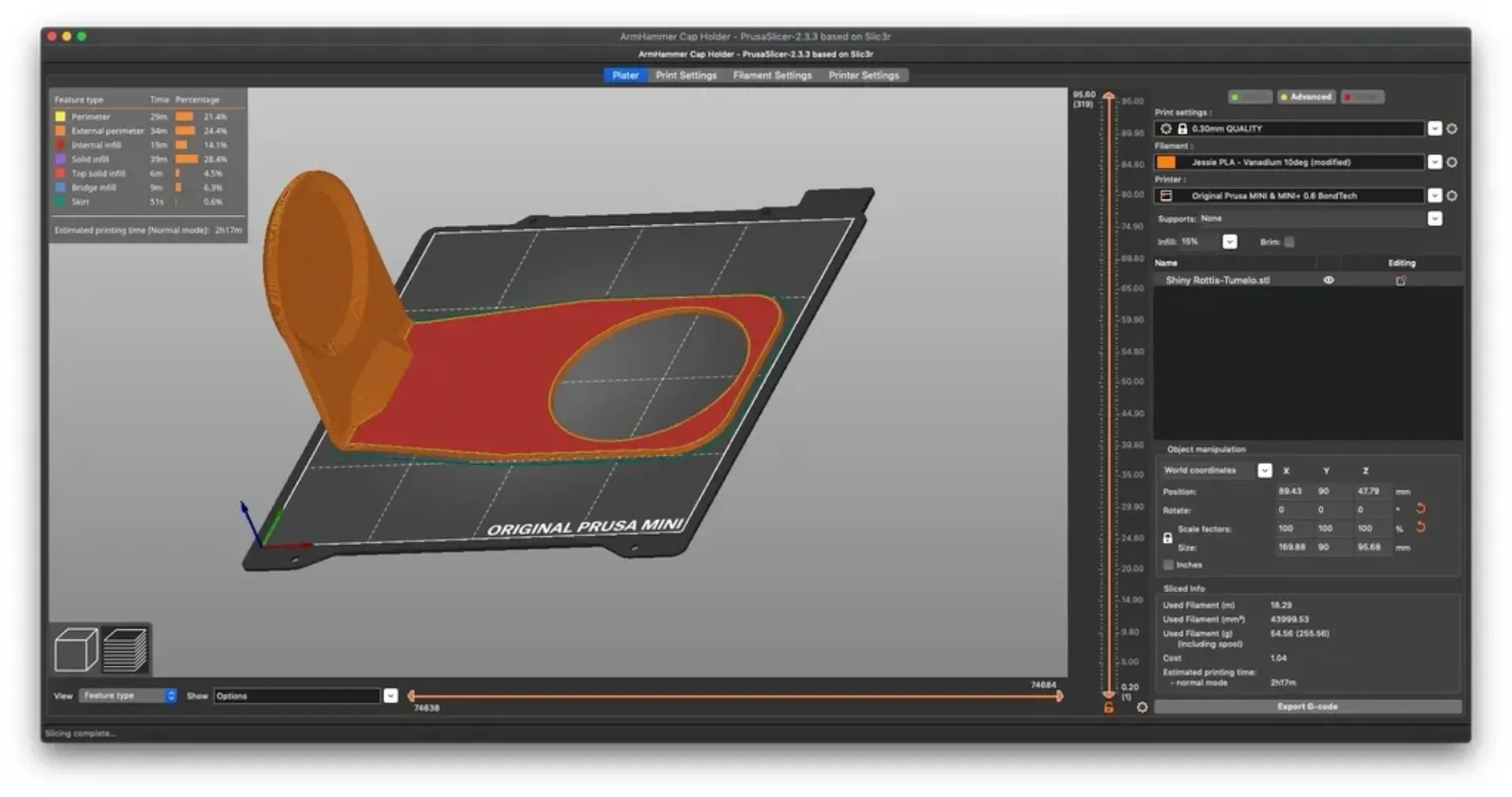
Task: Click the Show Options field
Action: coord(298,695)
